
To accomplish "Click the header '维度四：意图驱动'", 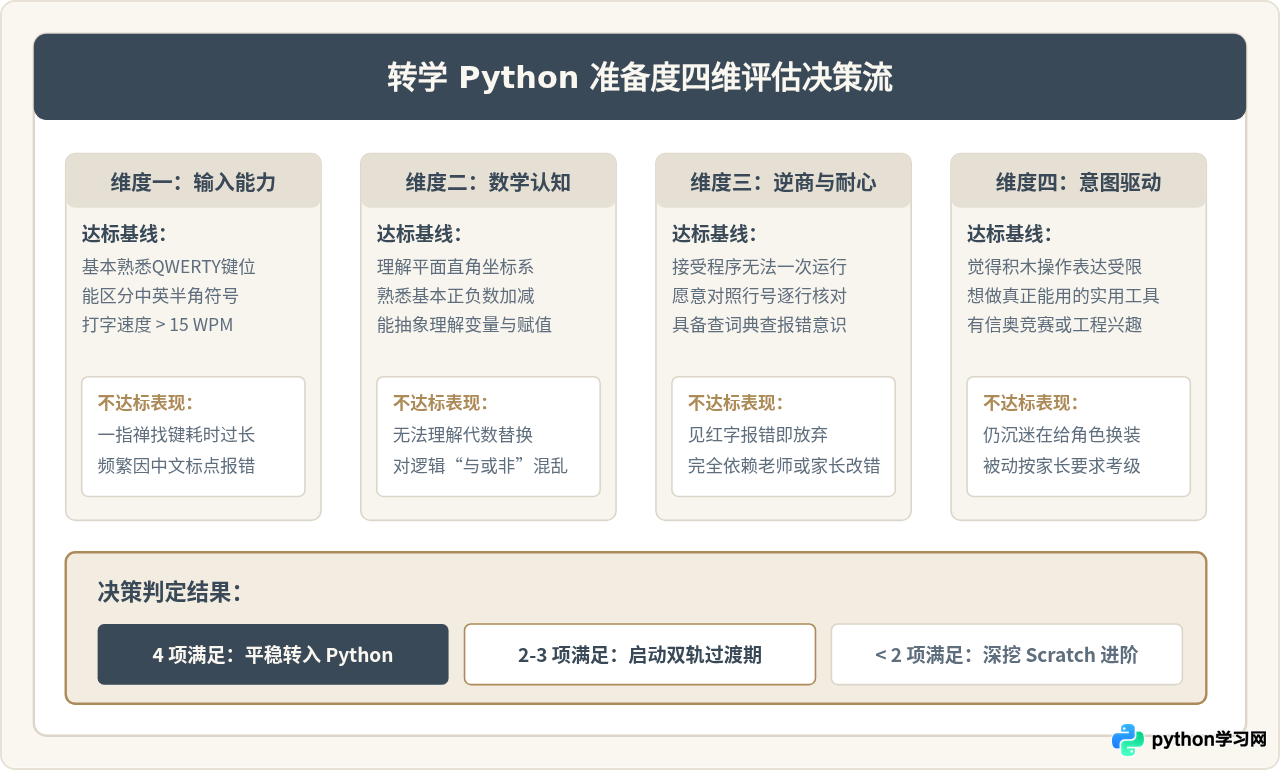I will pyautogui.click(x=1078, y=182).
